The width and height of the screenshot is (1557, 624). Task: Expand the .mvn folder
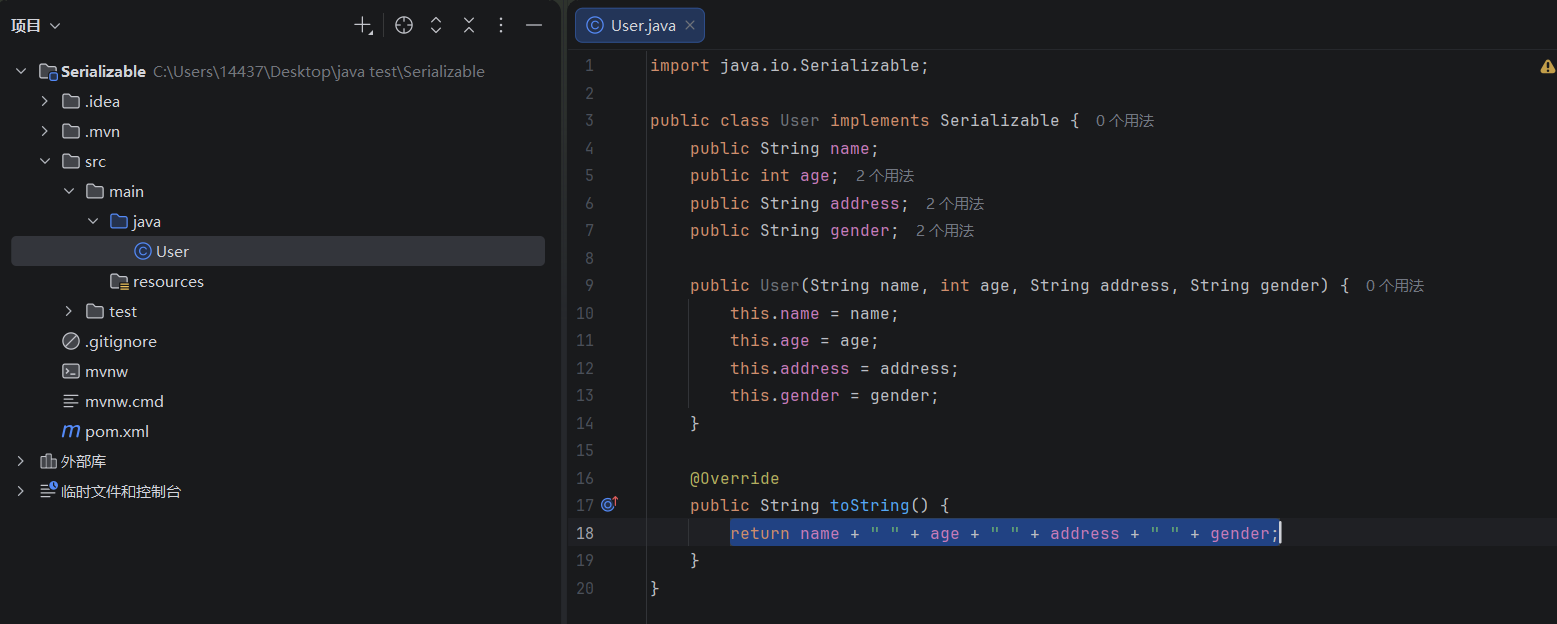click(44, 131)
